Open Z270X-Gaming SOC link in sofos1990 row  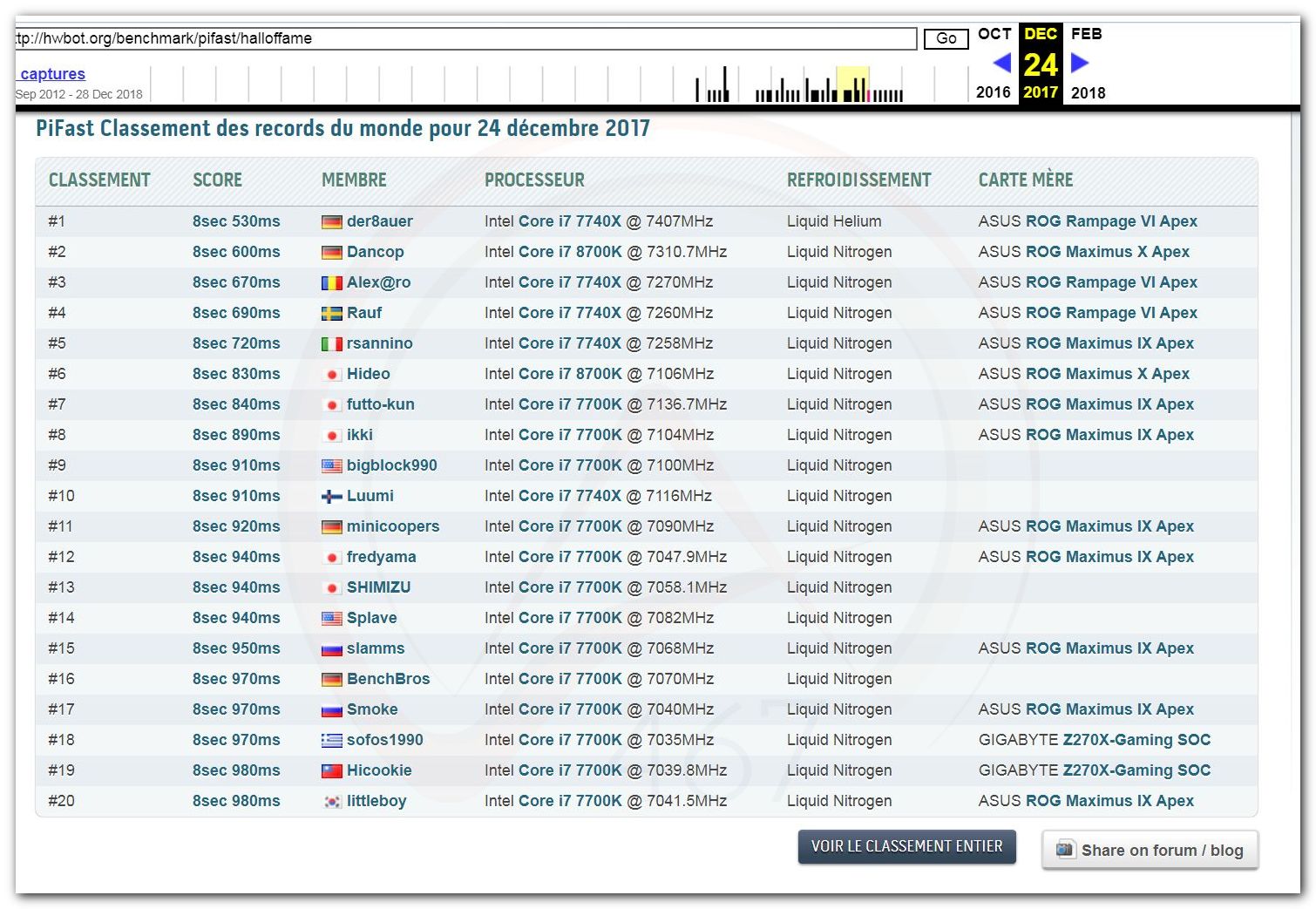tap(1137, 740)
